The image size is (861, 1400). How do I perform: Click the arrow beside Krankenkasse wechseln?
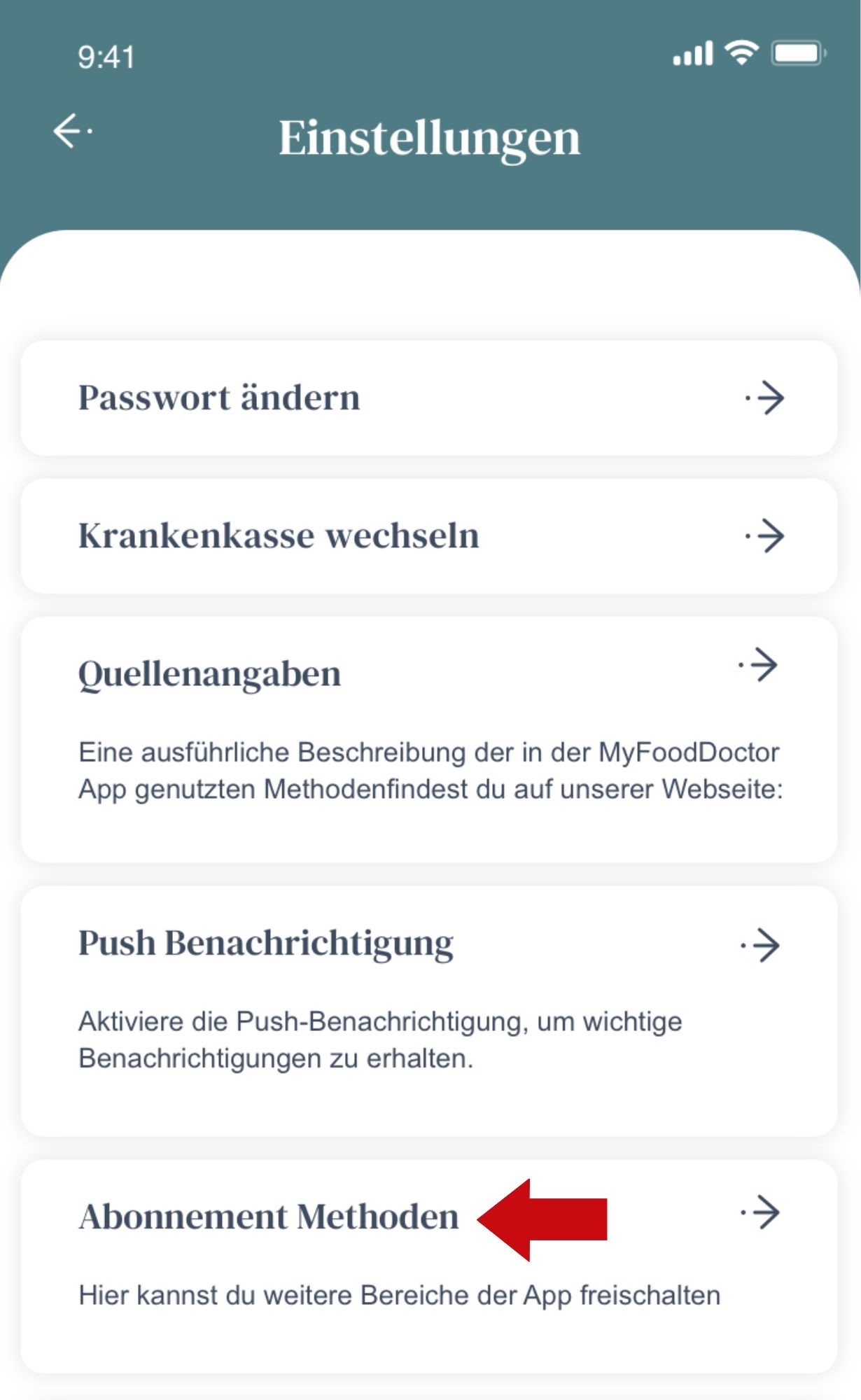(x=765, y=536)
